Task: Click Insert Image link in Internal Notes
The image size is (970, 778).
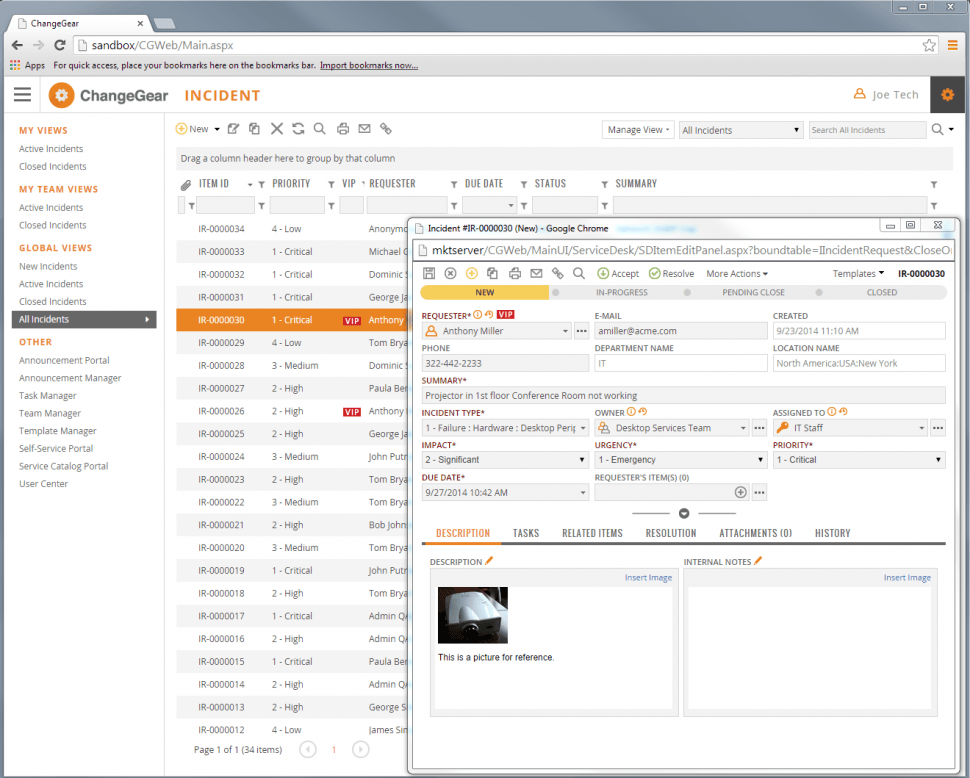Action: [907, 578]
